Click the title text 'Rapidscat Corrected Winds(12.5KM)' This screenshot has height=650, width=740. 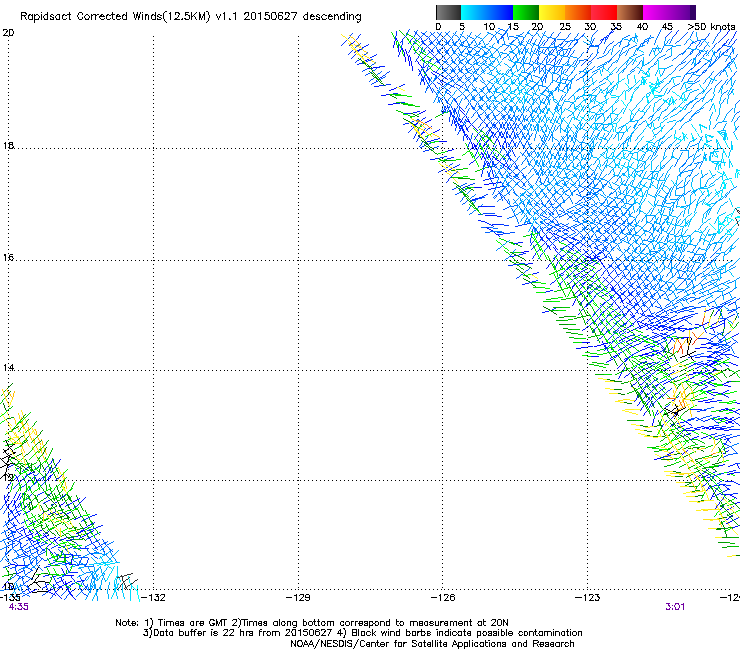115,17
